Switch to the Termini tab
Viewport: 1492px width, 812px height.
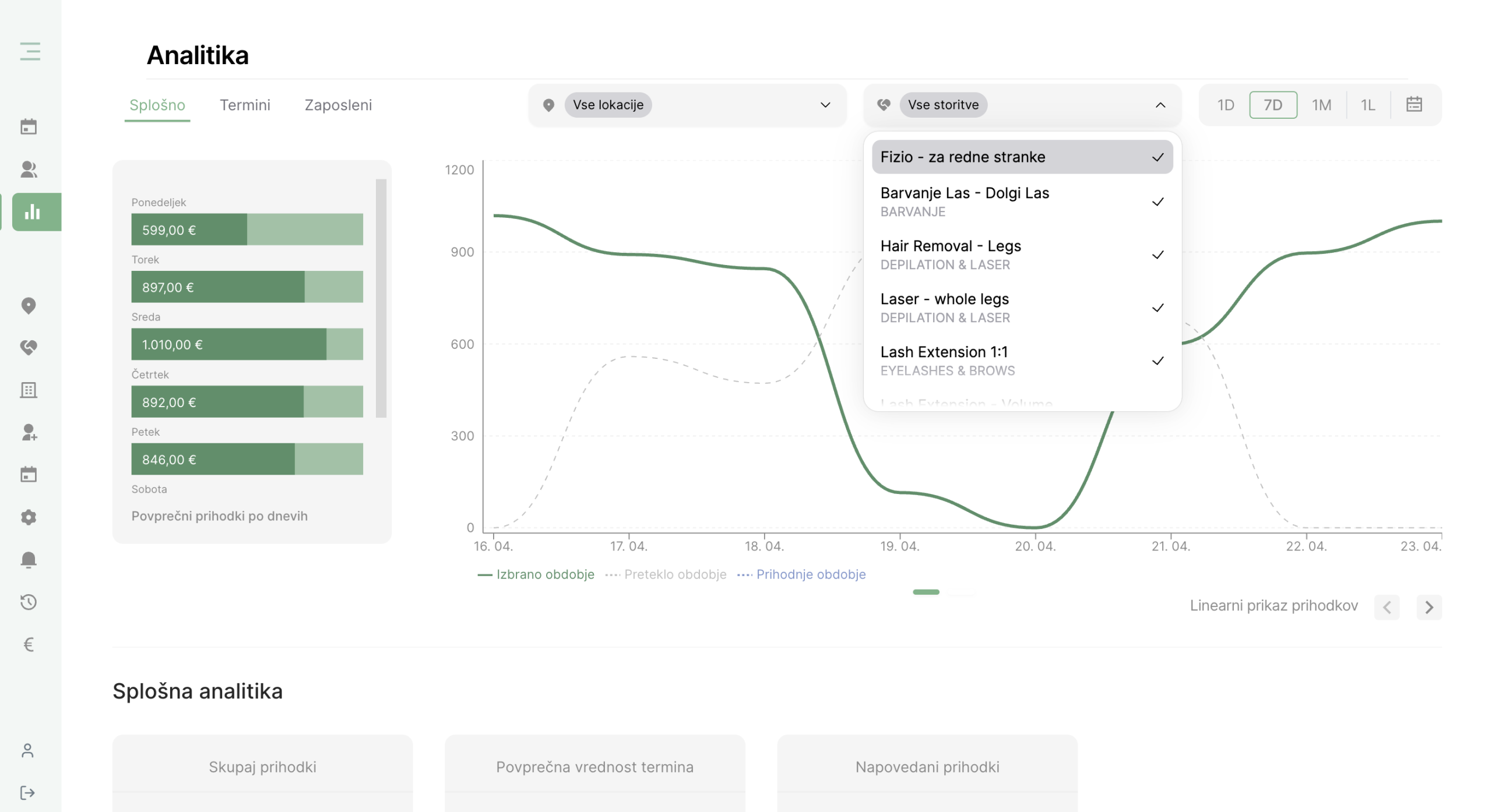(245, 105)
